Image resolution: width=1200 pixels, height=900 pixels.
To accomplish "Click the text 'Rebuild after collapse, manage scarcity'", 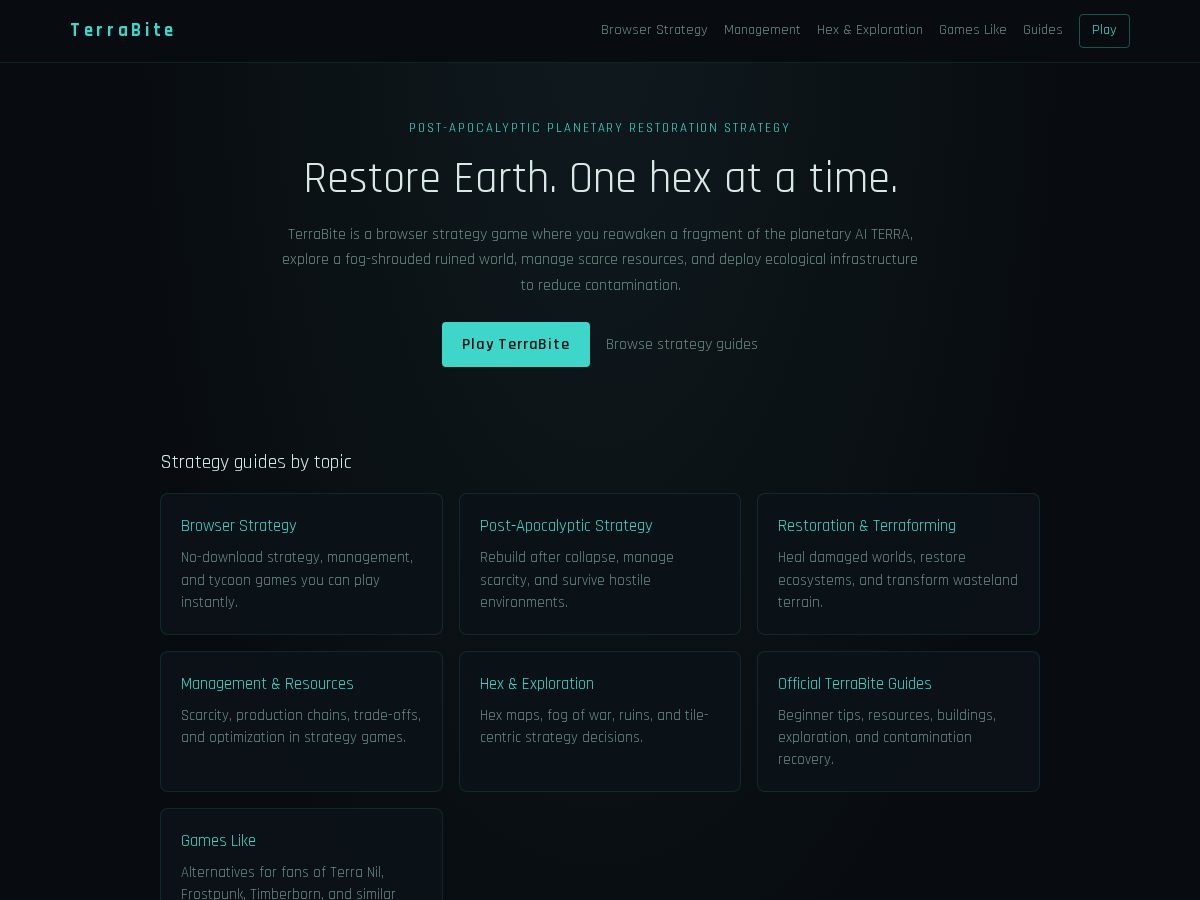I will click(x=577, y=580).
